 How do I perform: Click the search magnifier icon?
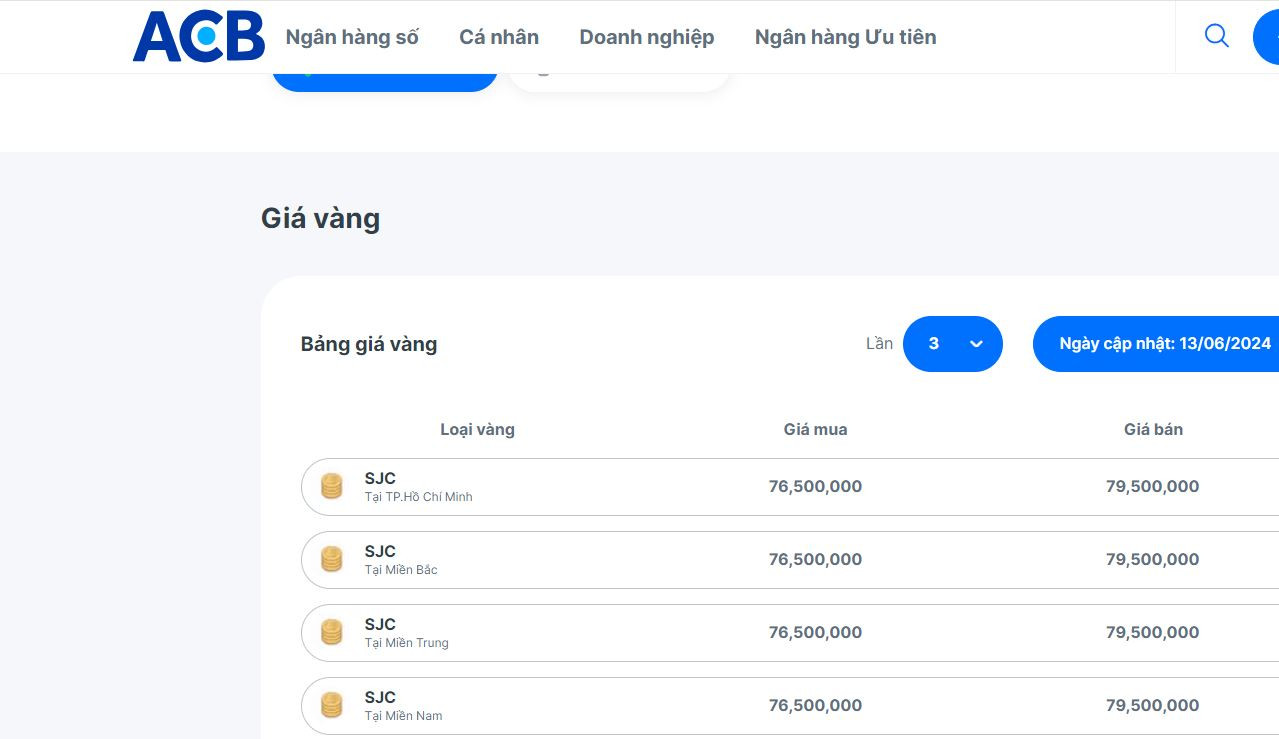pos(1216,36)
